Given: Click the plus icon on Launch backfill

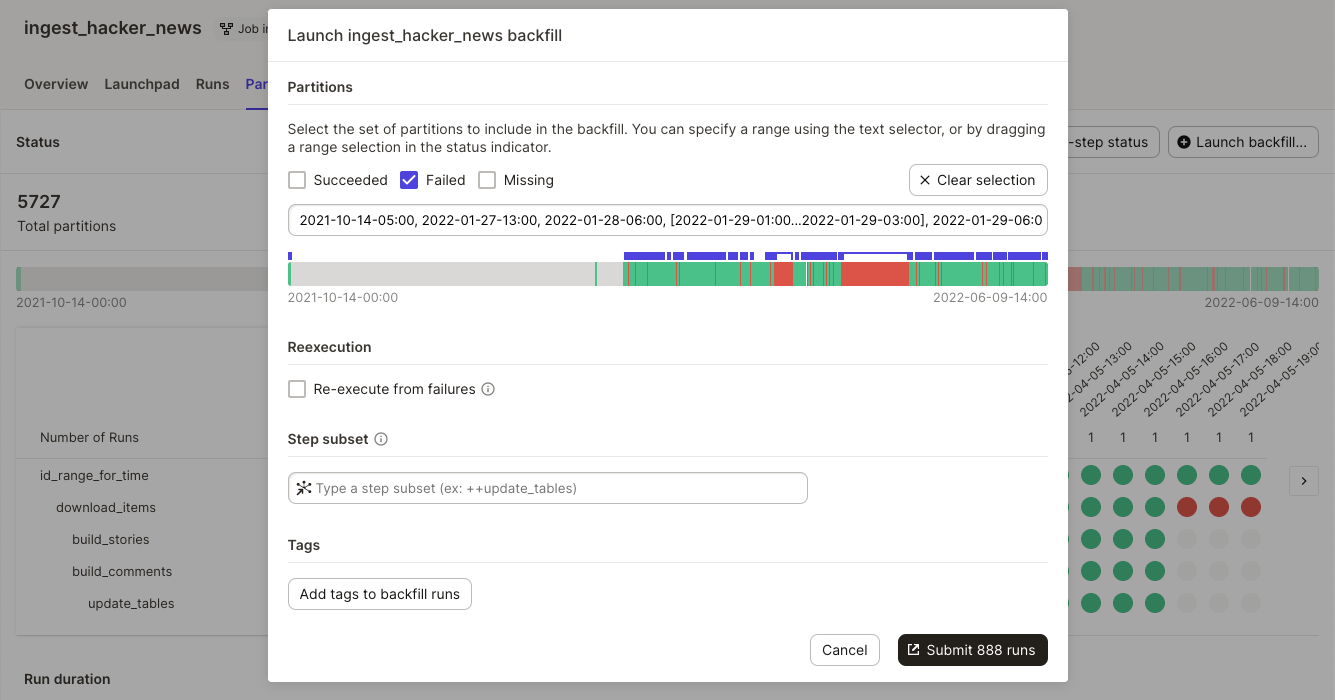Looking at the screenshot, I should tap(1185, 142).
